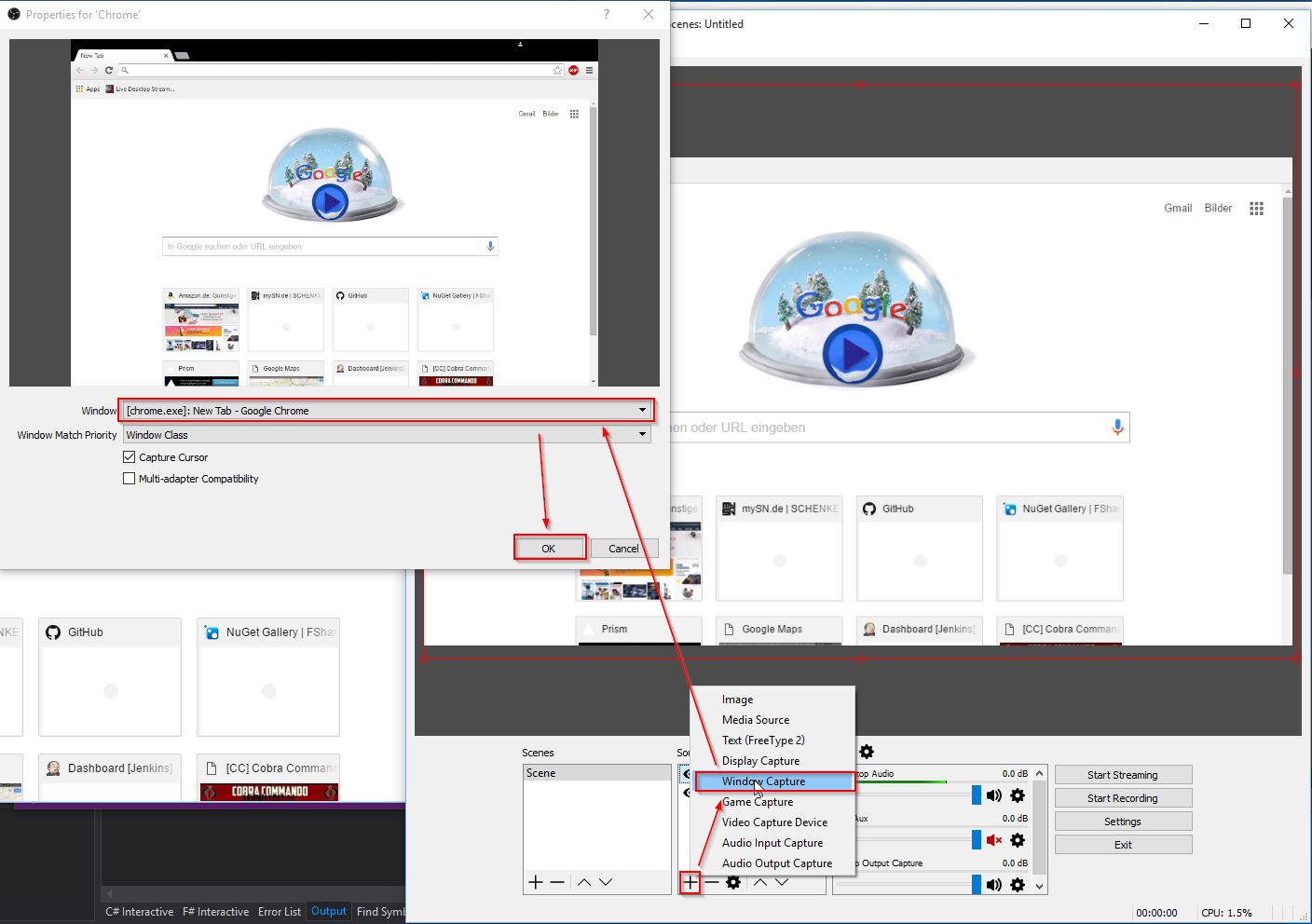
Task: Mute the Desktop Audio speaker
Action: point(994,795)
